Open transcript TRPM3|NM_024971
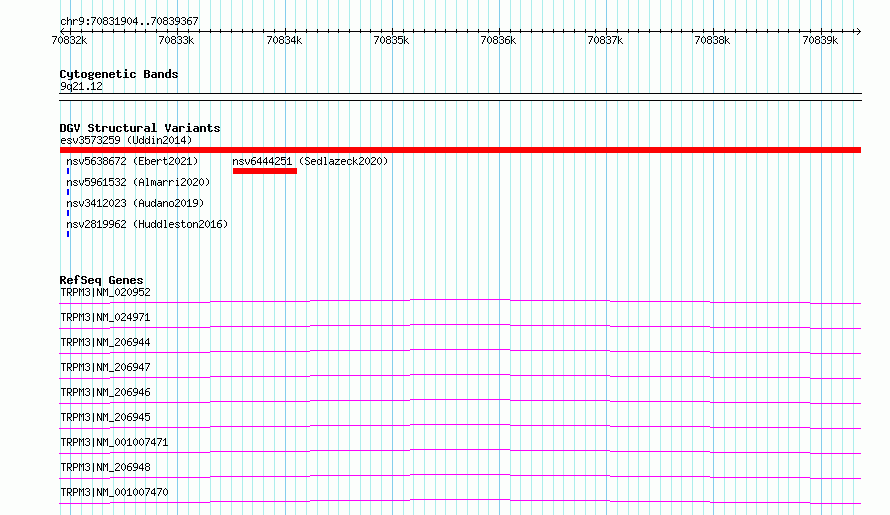 coord(105,317)
